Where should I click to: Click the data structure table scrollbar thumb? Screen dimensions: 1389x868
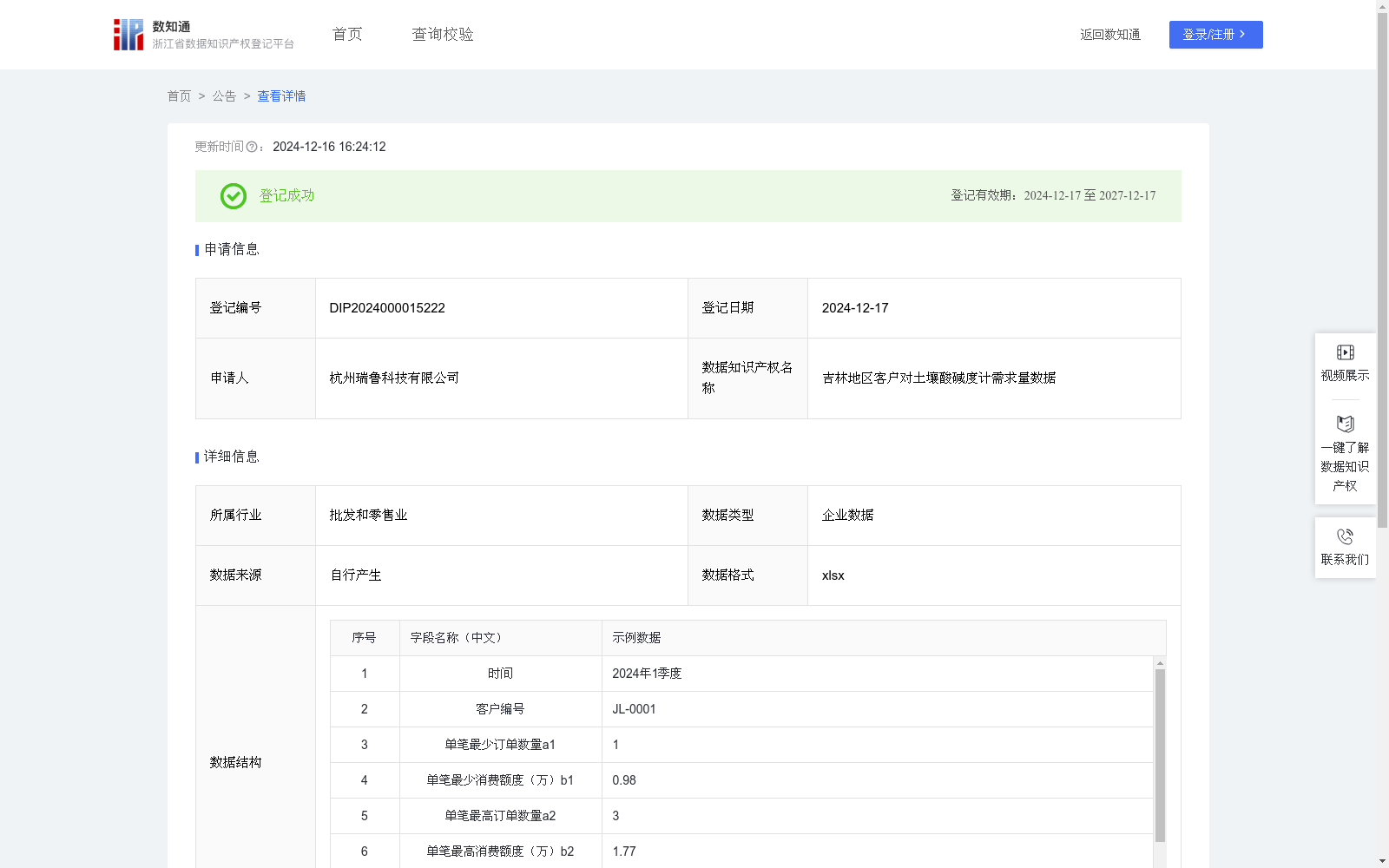tap(1160, 755)
